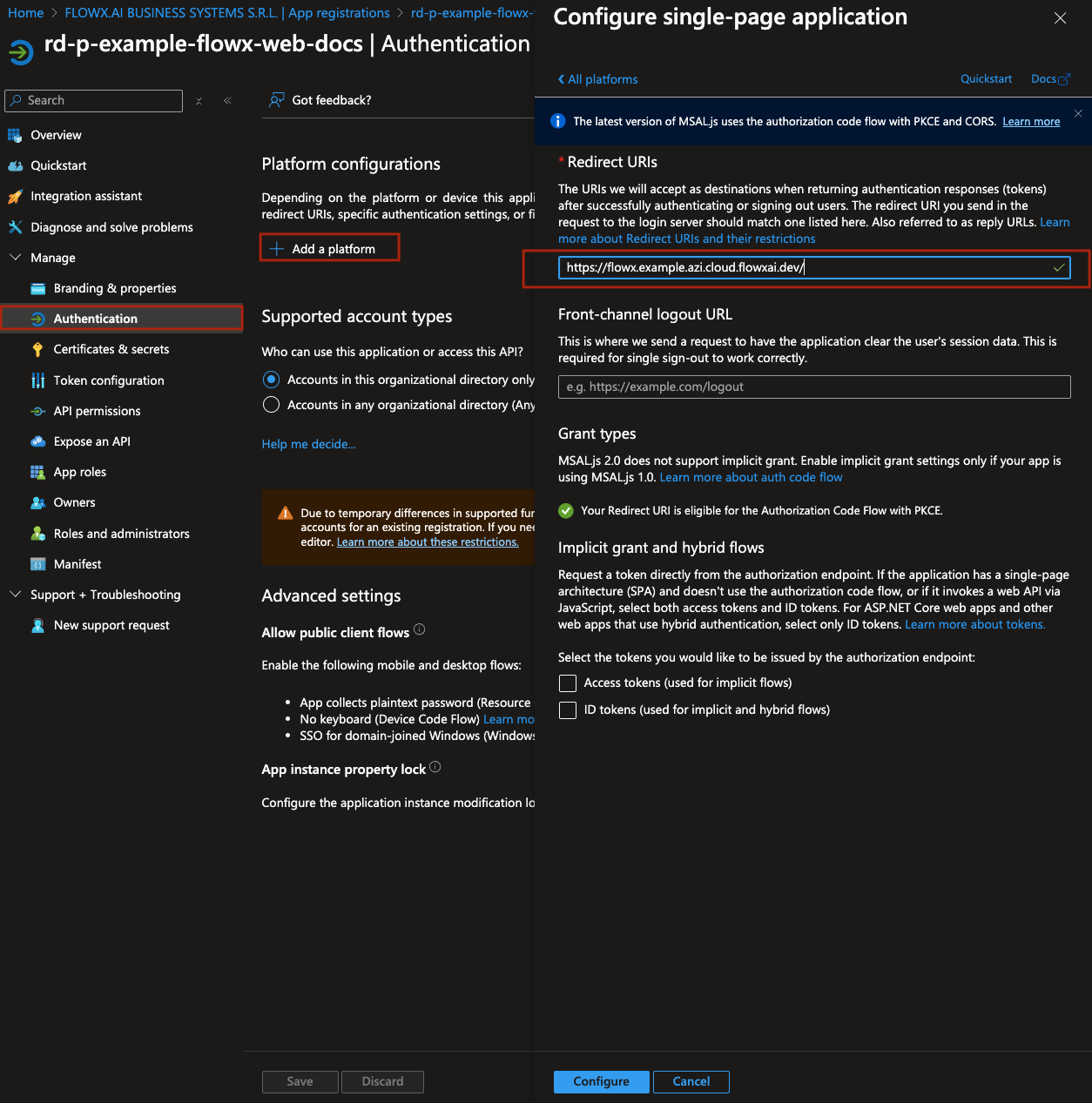The image size is (1092, 1103).
Task: Click the Configure button
Action: (601, 1081)
